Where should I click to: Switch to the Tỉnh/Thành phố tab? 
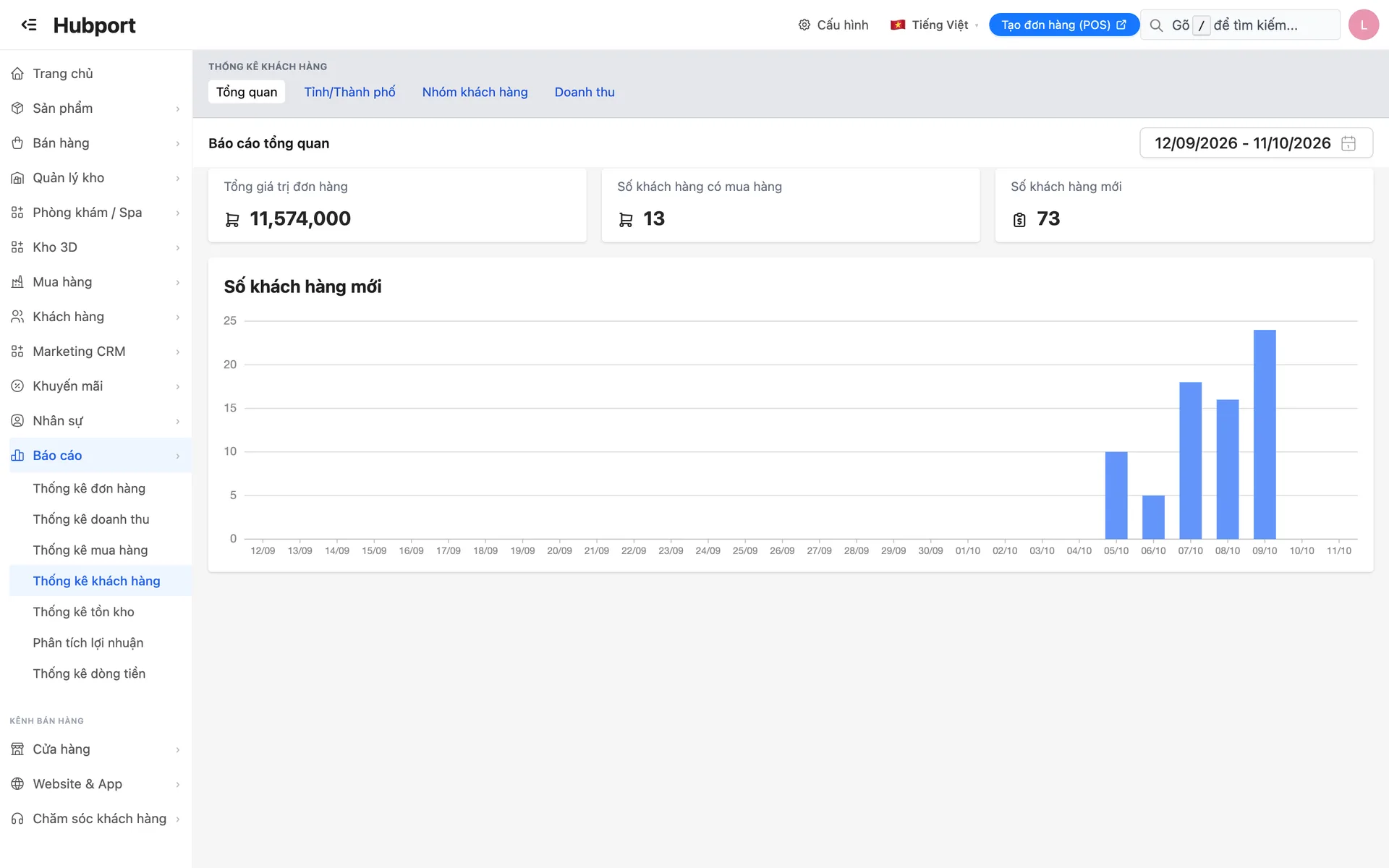(x=349, y=92)
